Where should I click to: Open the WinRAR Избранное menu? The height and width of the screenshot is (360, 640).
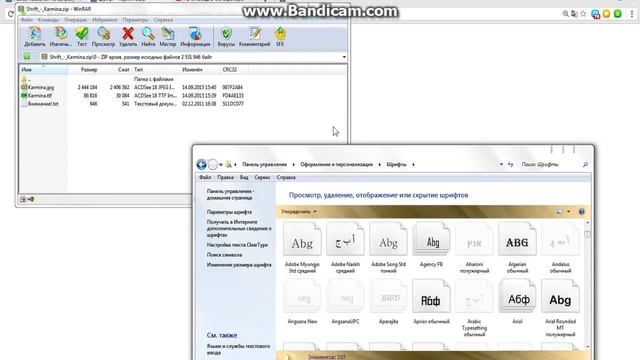click(104, 20)
